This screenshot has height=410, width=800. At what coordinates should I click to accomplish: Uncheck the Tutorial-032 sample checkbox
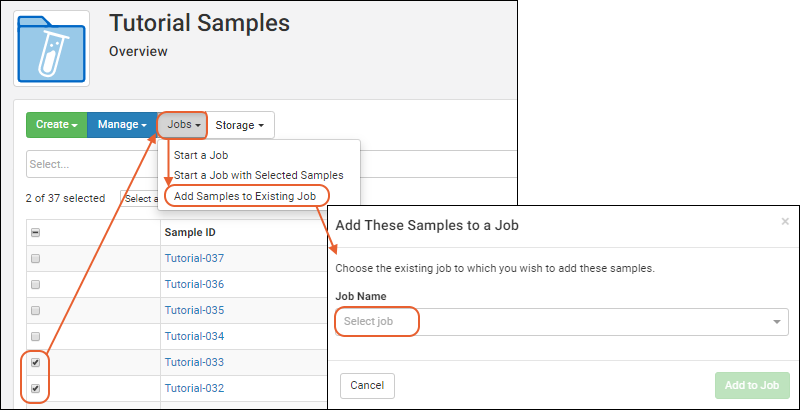36,388
